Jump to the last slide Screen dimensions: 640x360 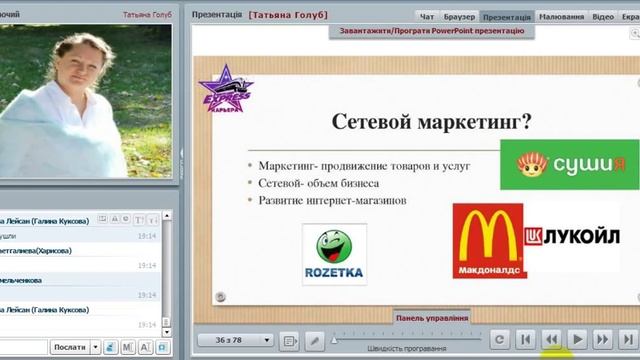(629, 340)
